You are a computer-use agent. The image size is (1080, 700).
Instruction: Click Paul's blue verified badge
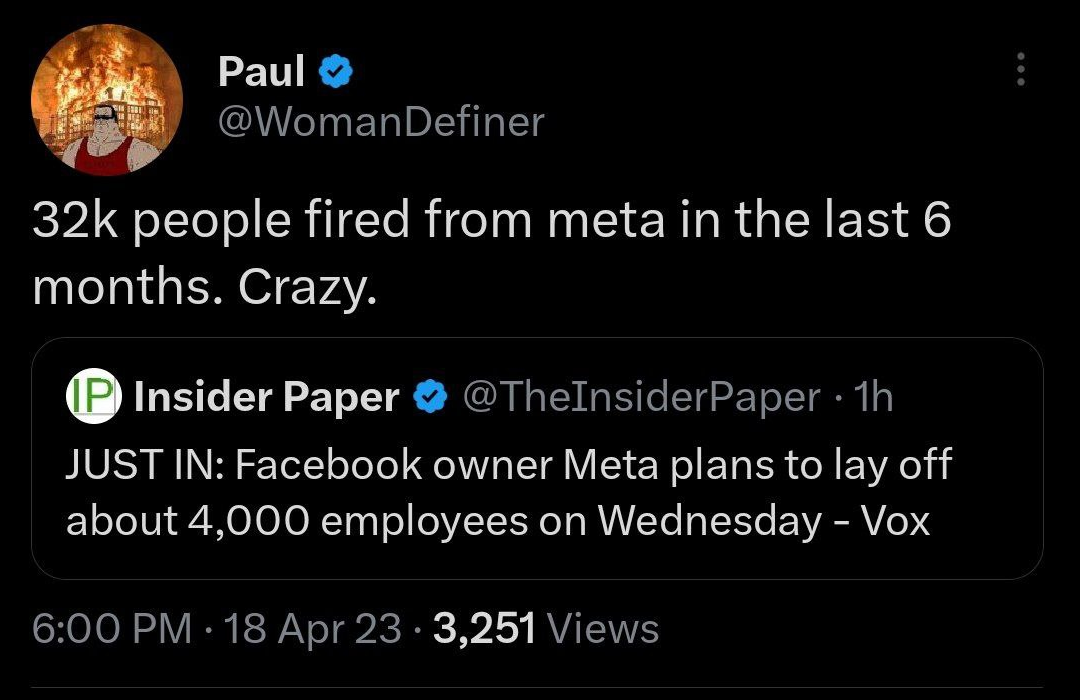[332, 71]
